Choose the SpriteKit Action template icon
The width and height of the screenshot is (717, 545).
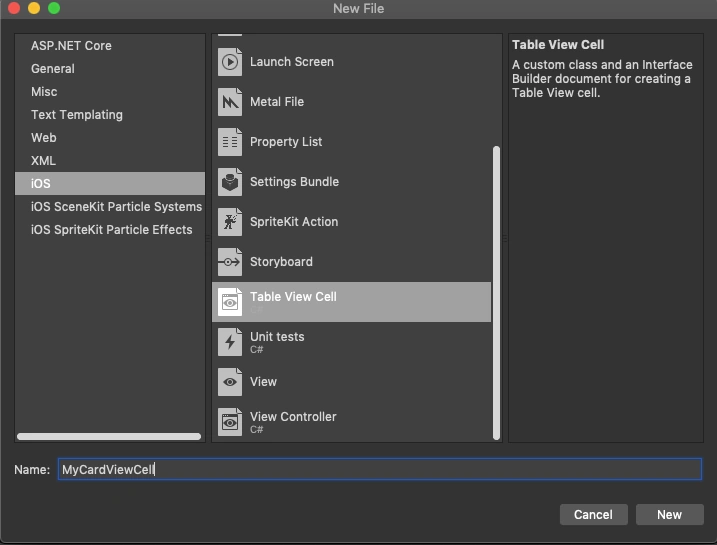tap(230, 222)
